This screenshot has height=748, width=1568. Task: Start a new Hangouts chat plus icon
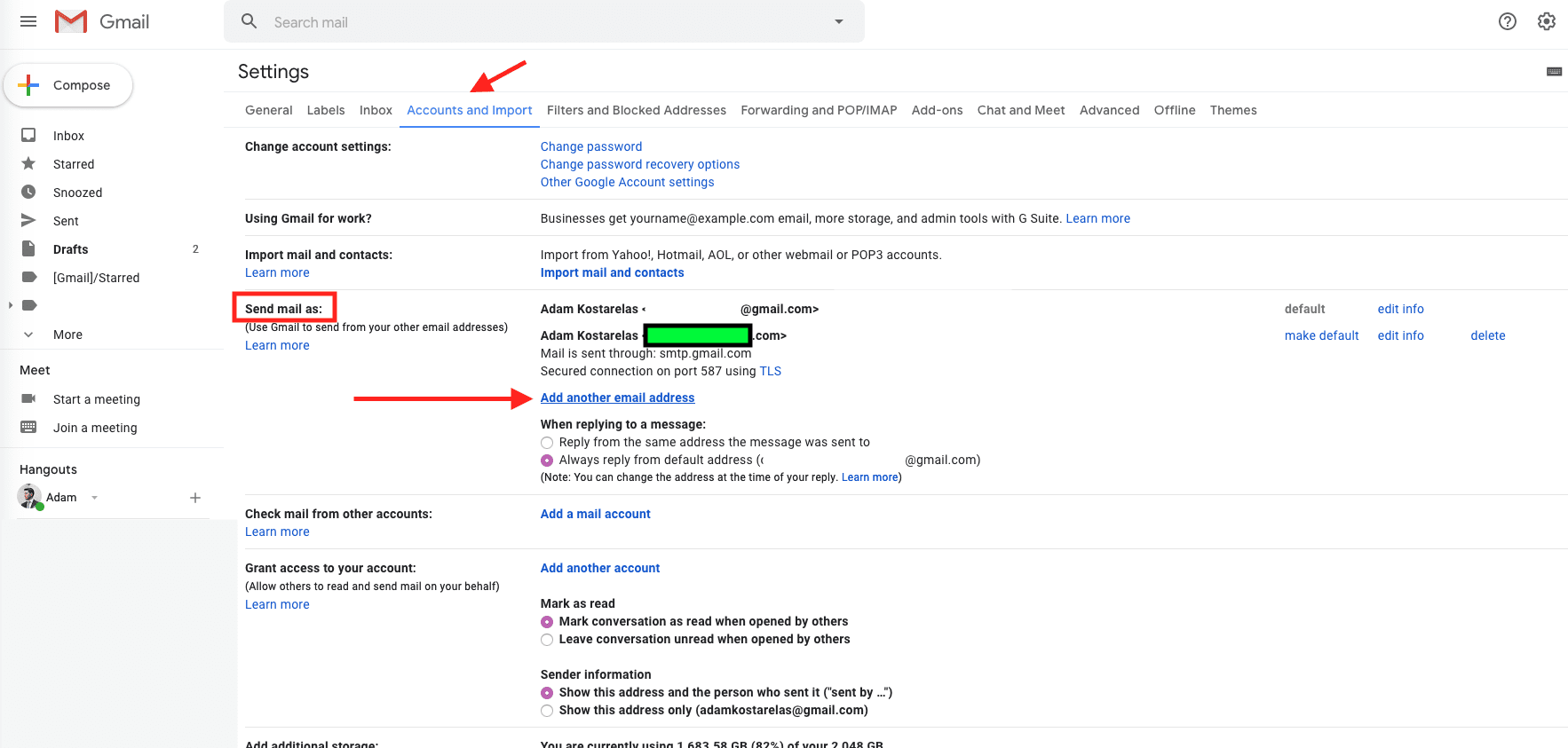point(195,498)
